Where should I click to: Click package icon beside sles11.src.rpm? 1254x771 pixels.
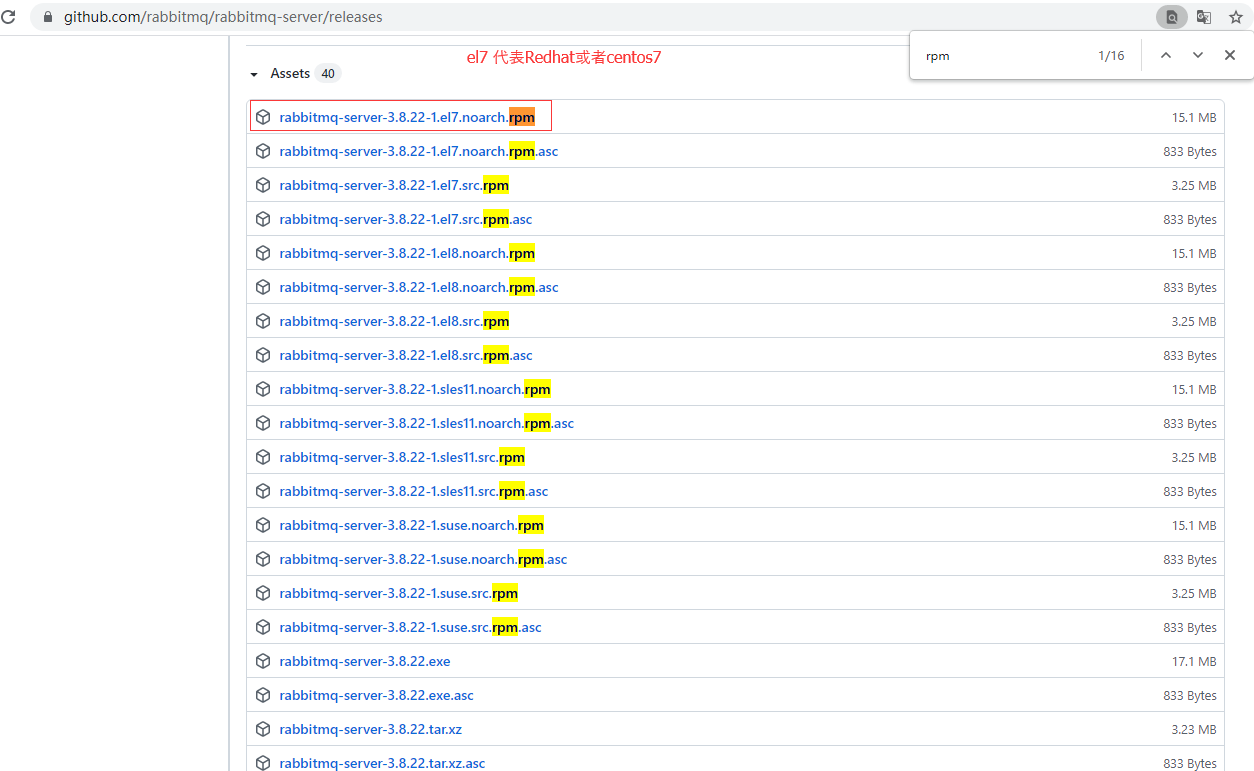click(x=263, y=457)
